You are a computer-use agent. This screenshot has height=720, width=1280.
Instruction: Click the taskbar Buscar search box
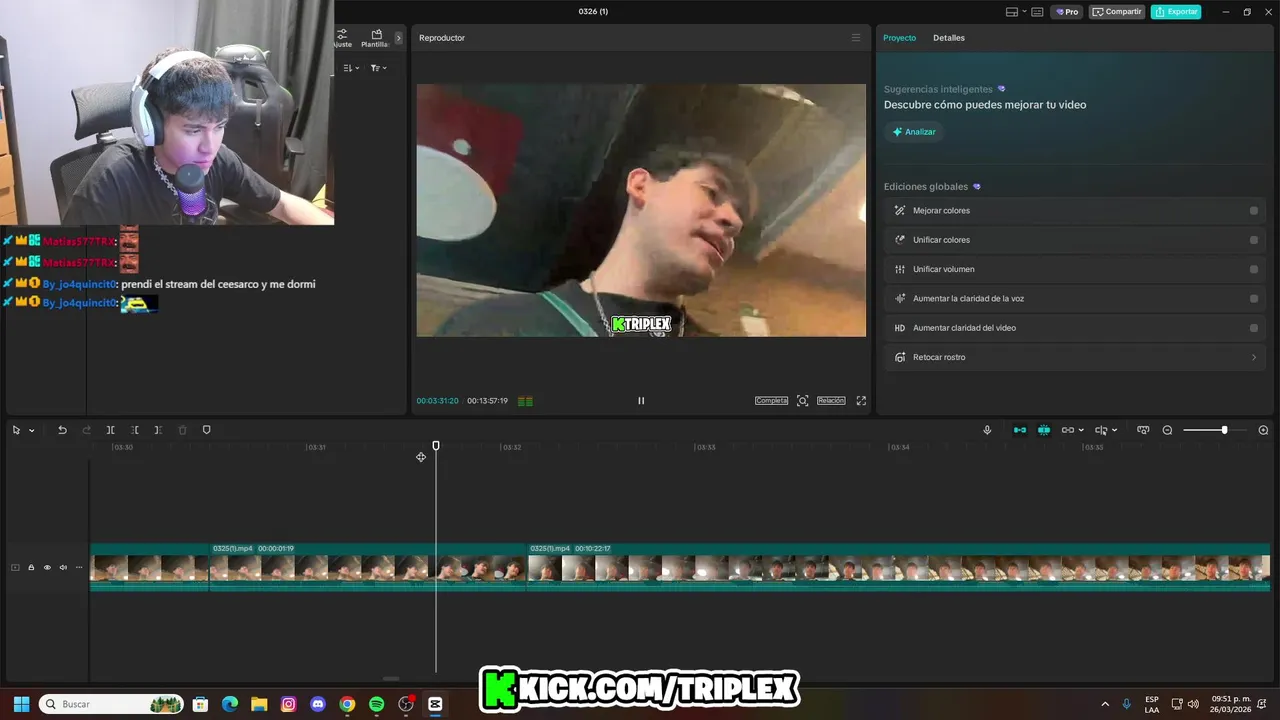tap(111, 704)
